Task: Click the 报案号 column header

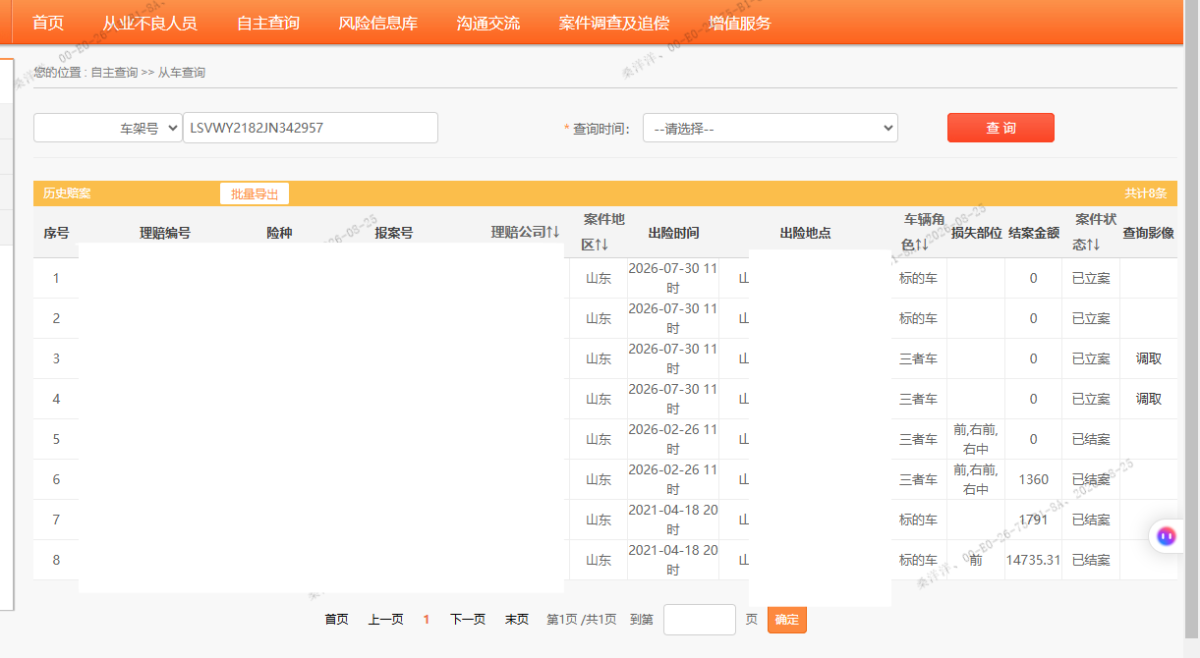Action: click(394, 233)
